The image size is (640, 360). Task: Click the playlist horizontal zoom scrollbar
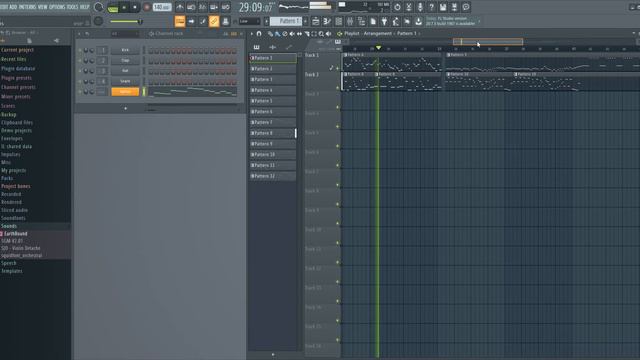[x=488, y=42]
